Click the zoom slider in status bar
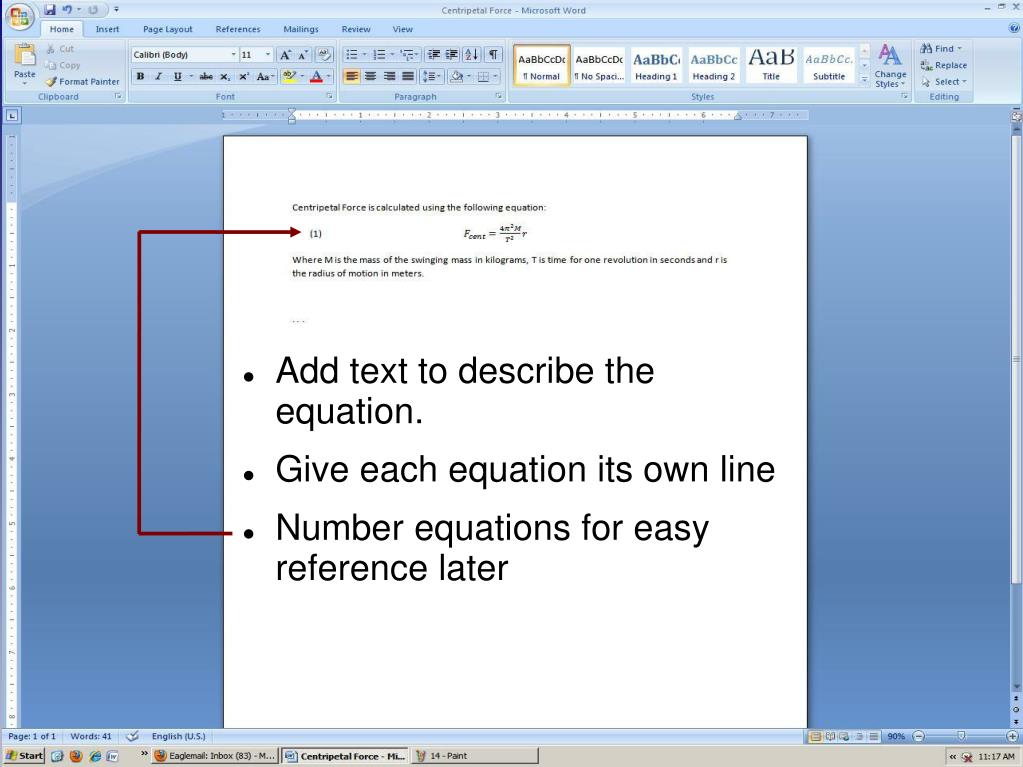The width and height of the screenshot is (1023, 767). (959, 737)
